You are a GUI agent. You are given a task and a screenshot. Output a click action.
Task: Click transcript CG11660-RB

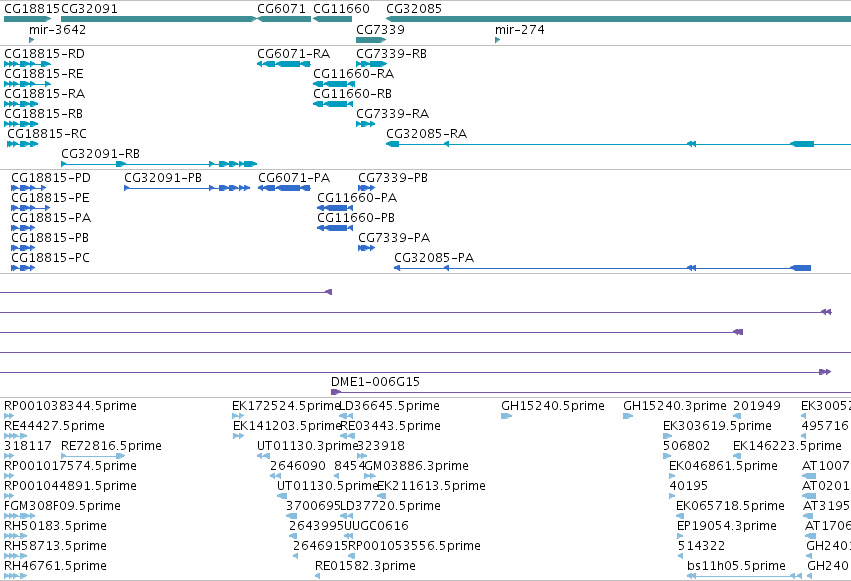pyautogui.click(x=352, y=94)
